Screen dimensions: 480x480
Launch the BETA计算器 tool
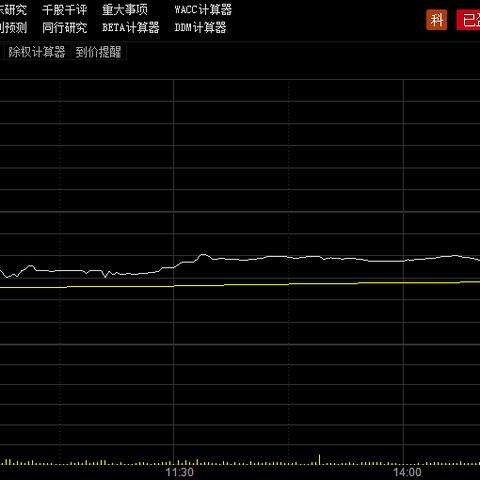click(131, 27)
